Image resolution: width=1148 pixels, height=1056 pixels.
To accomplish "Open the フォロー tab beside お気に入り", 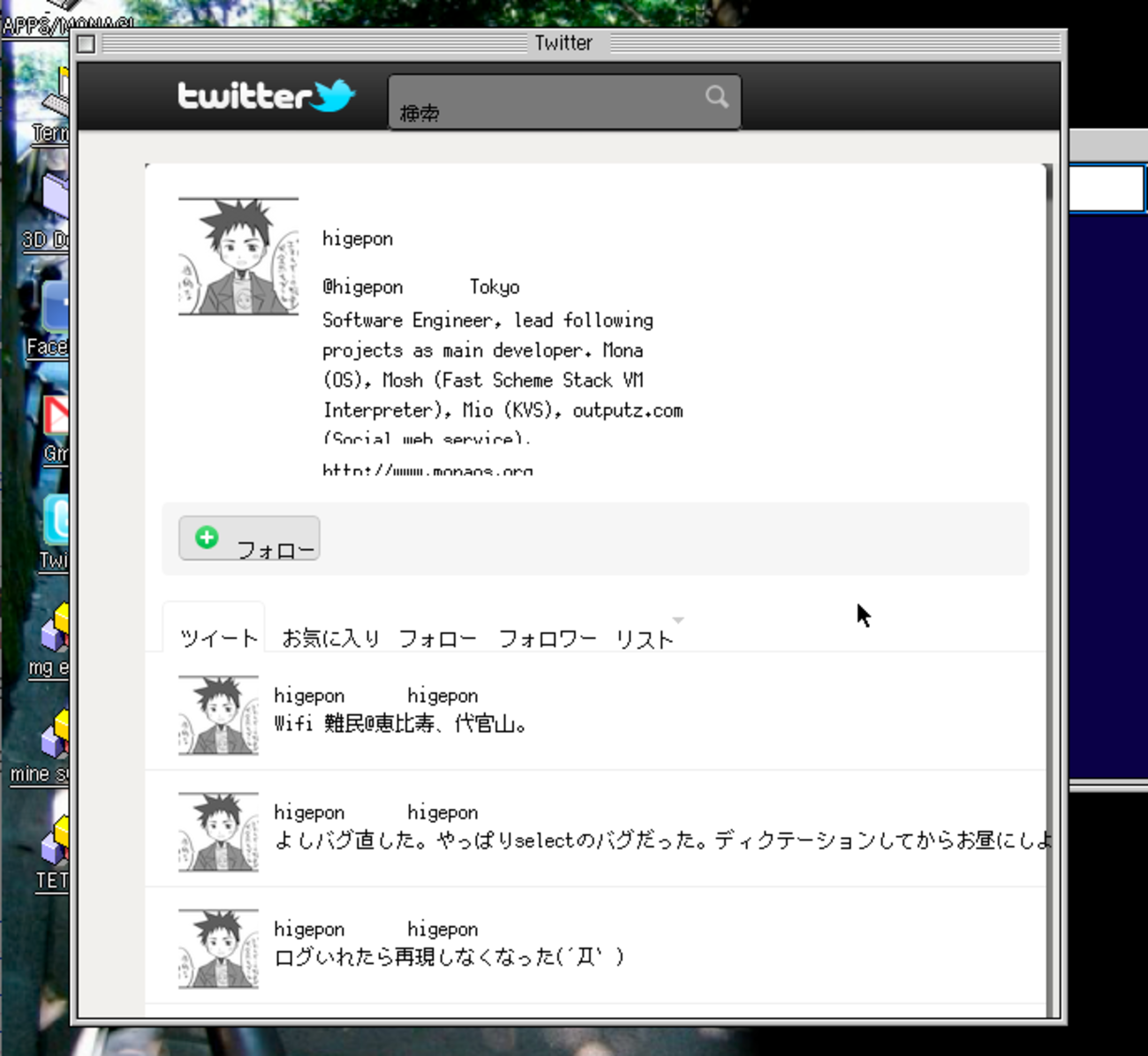I will 438,637.
